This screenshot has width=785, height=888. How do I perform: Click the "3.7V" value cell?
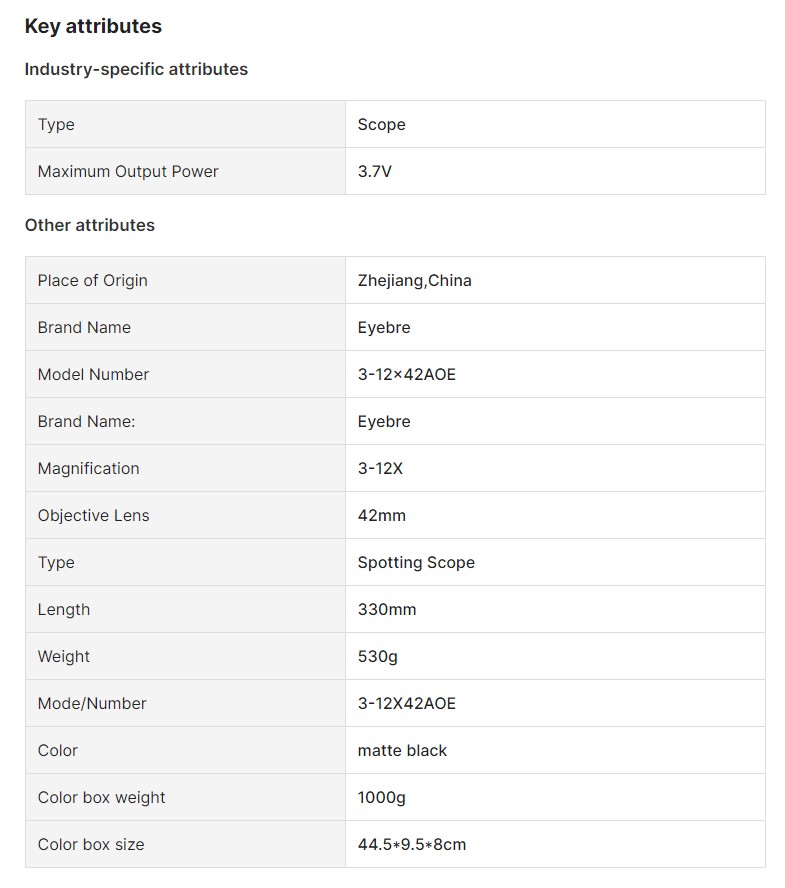tap(375, 171)
